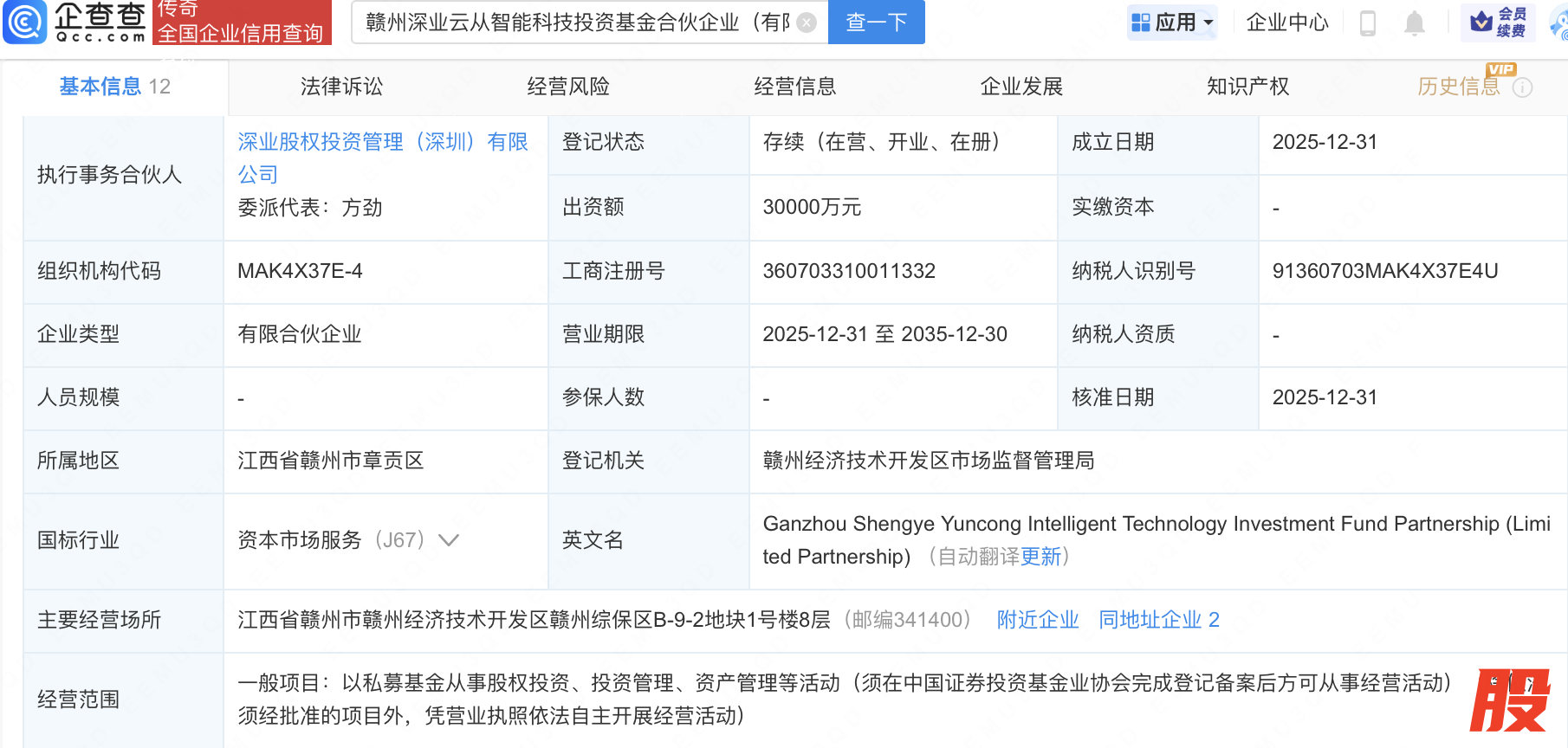Expand the 资本市场服务 industry chevron
1568x748 pixels.
[x=449, y=540]
